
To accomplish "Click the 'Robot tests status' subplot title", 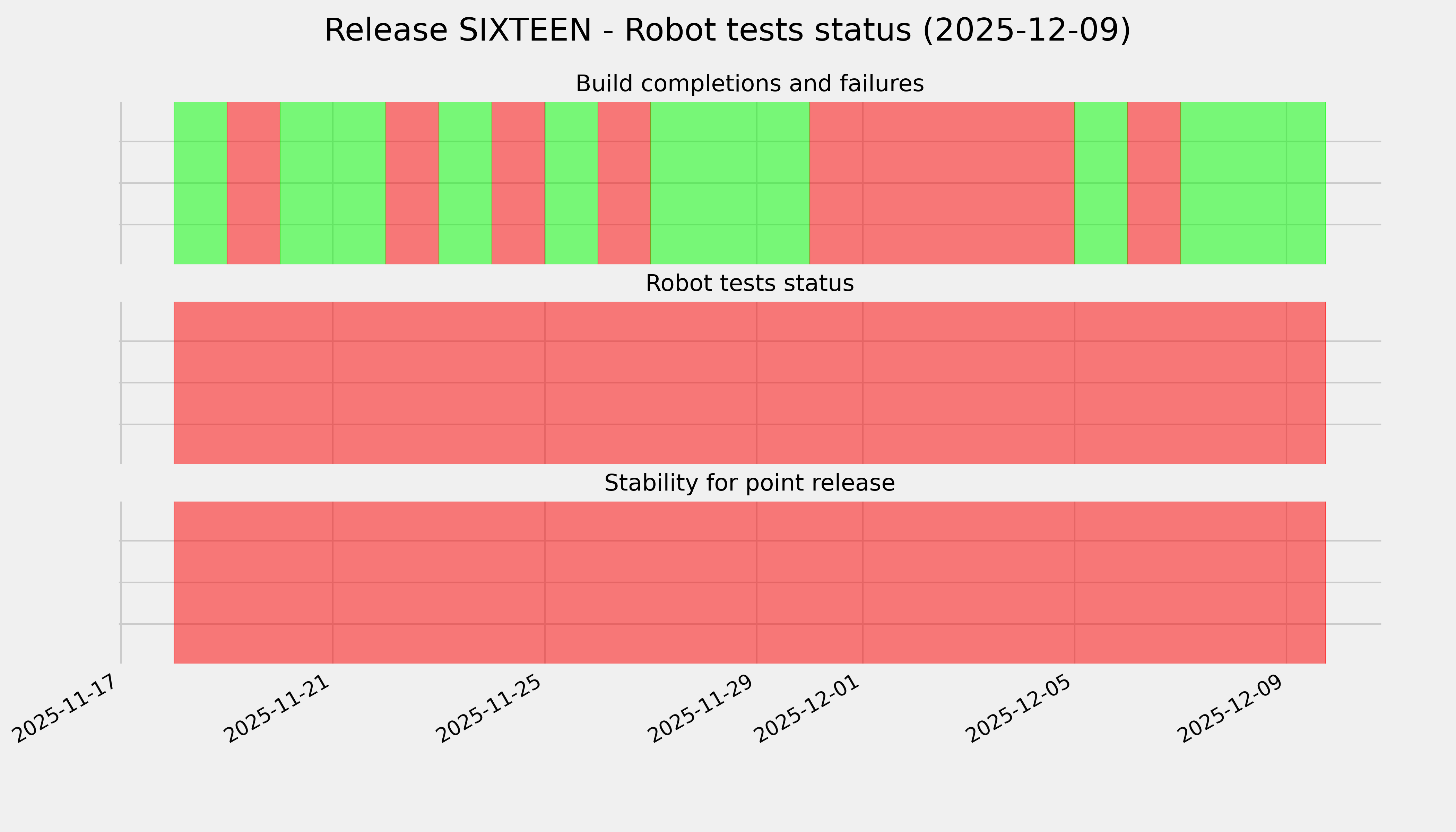I will 749,284.
